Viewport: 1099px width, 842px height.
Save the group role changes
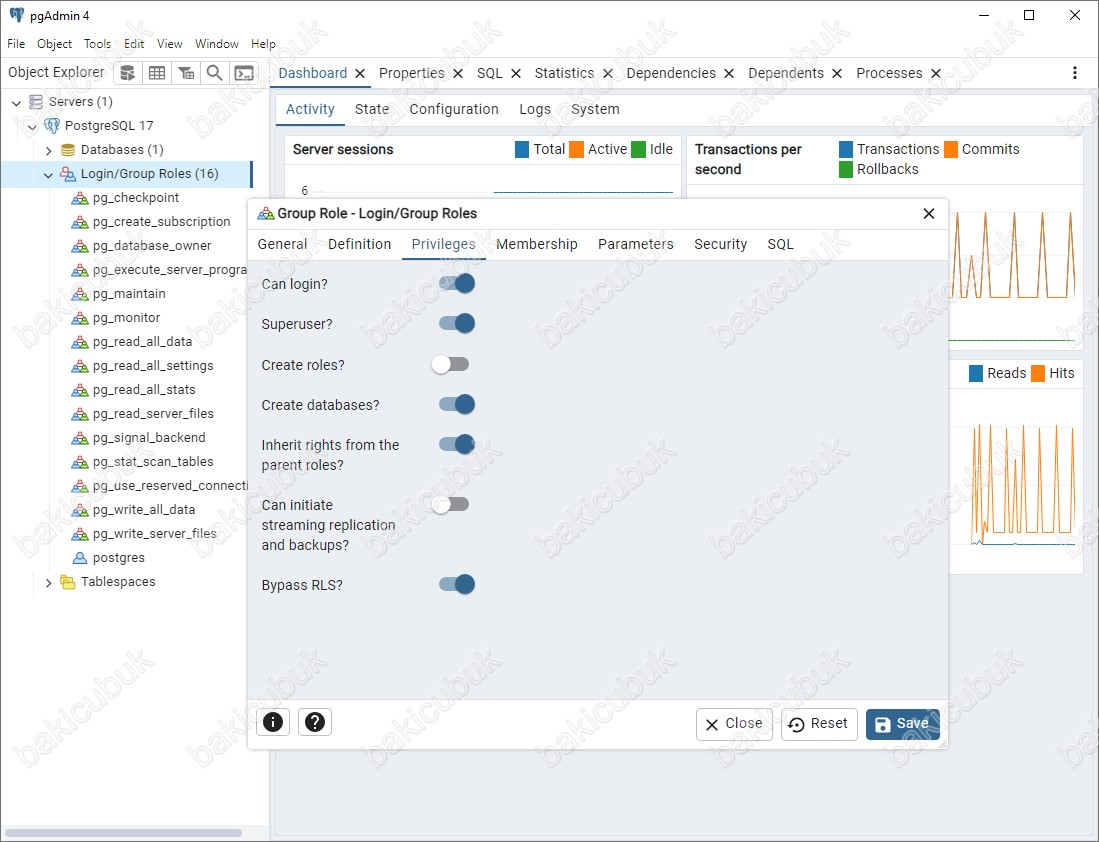click(902, 724)
